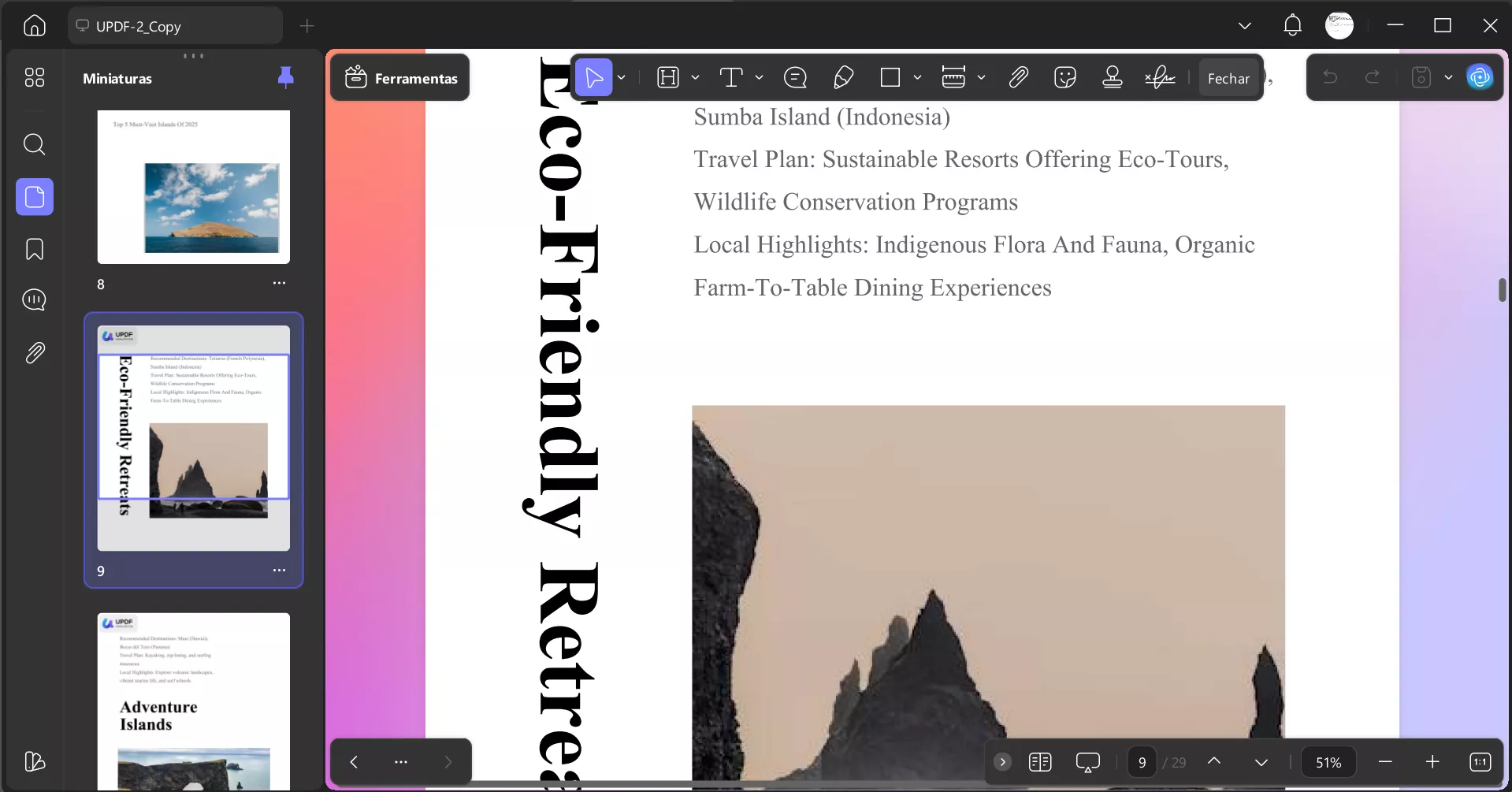
Task: Click the zoom in plus button
Action: (x=1432, y=762)
